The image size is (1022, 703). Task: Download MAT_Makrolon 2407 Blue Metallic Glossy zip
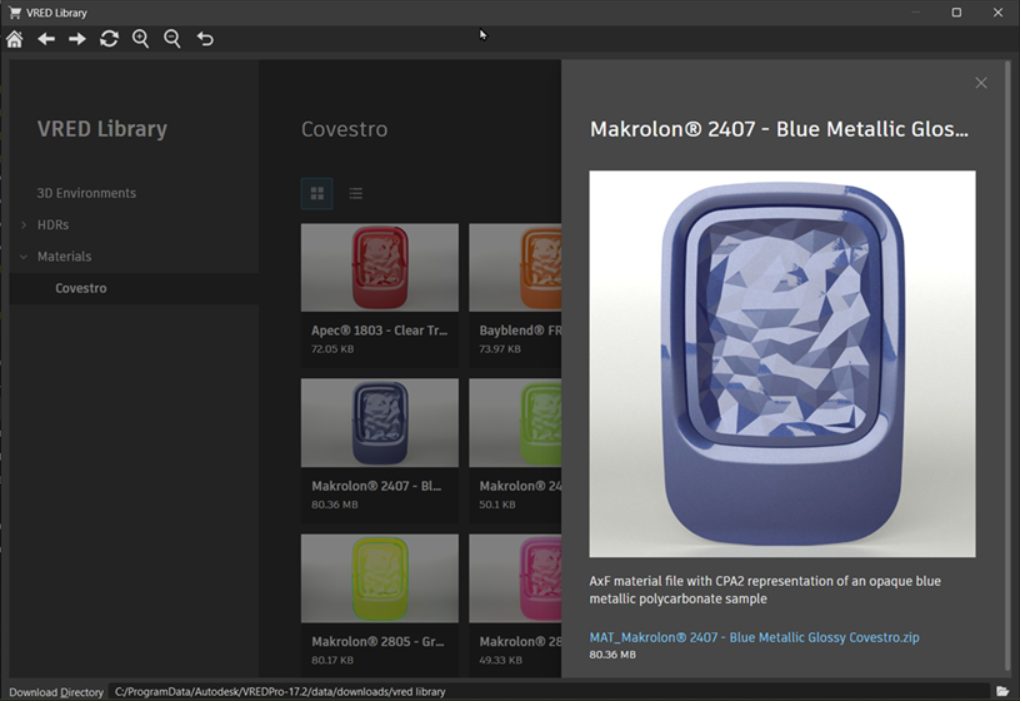point(754,637)
